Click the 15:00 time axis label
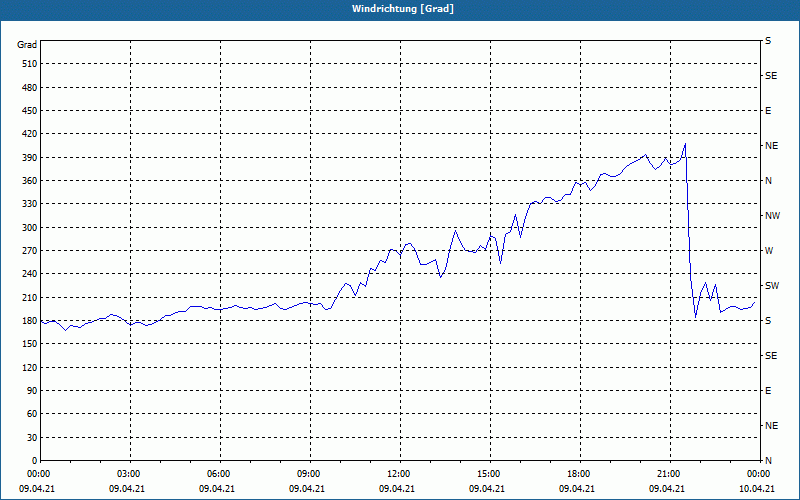The width and height of the screenshot is (800, 500). [x=490, y=474]
